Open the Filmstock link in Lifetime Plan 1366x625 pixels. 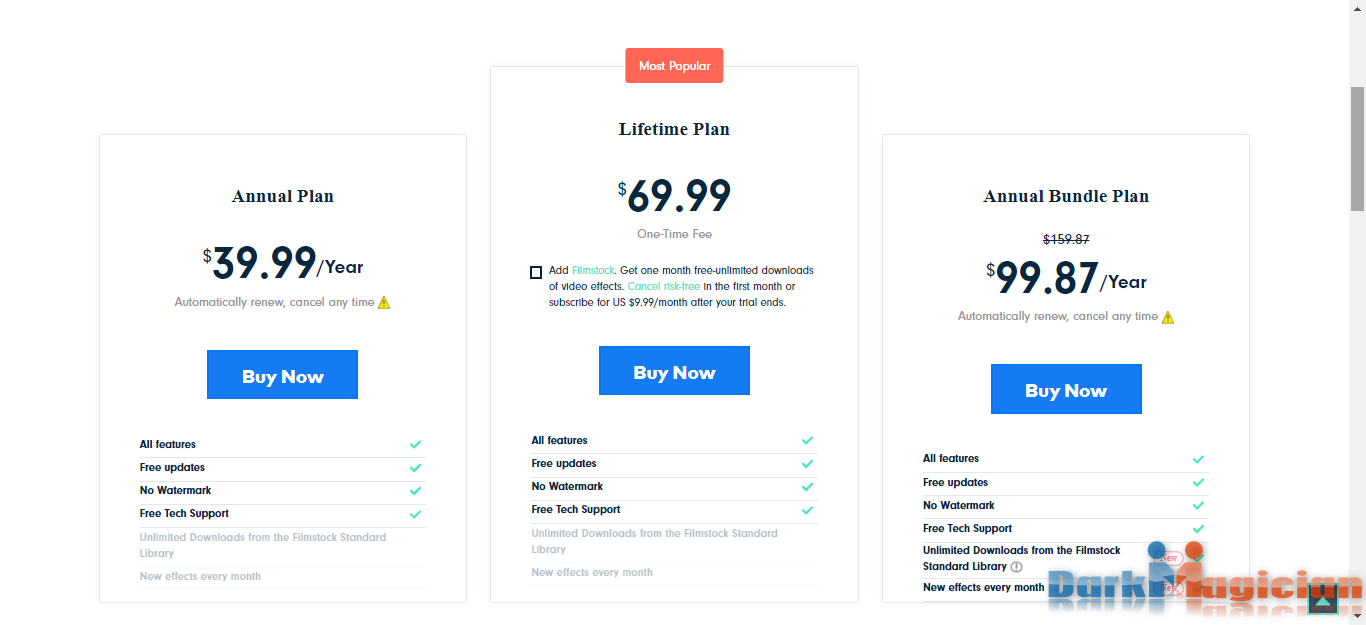click(592, 271)
